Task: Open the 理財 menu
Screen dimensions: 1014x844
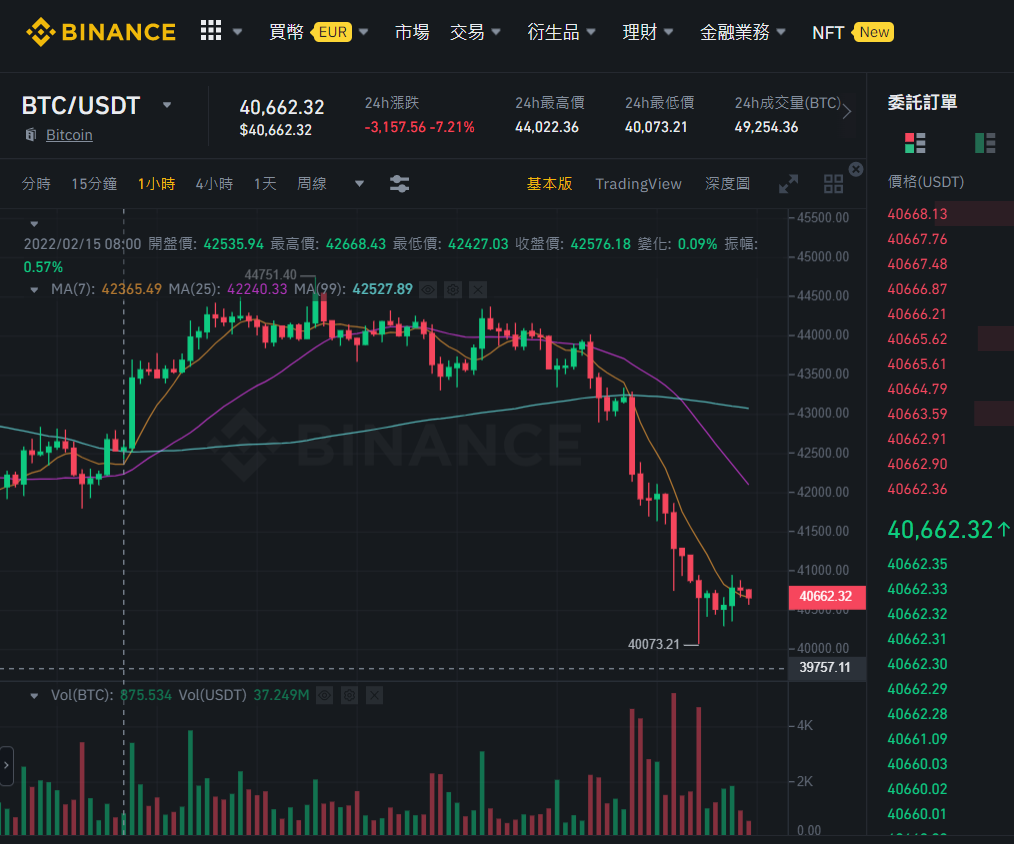Action: 647,32
